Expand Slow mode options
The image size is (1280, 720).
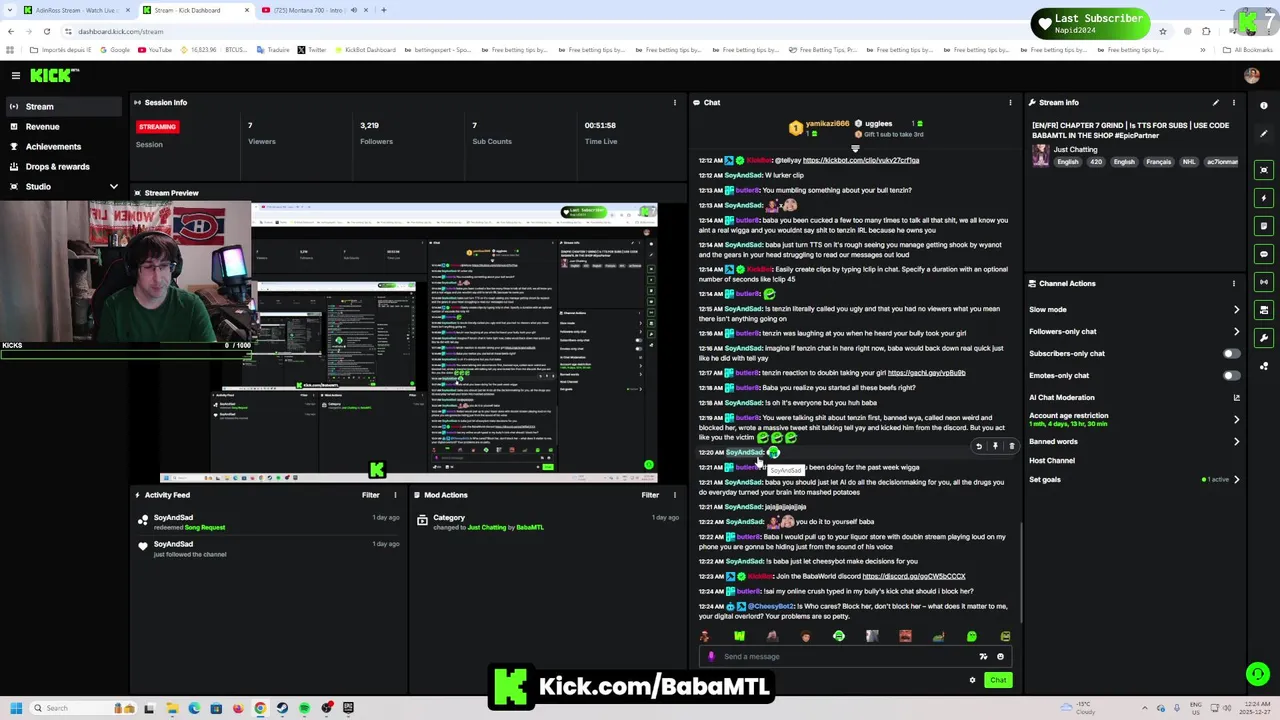1236,309
